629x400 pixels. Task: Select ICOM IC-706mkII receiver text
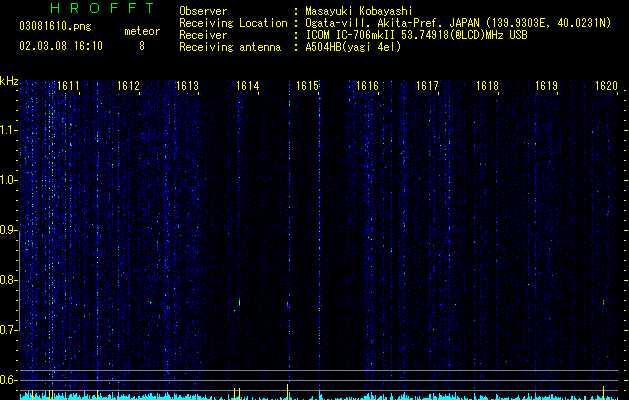coord(416,35)
